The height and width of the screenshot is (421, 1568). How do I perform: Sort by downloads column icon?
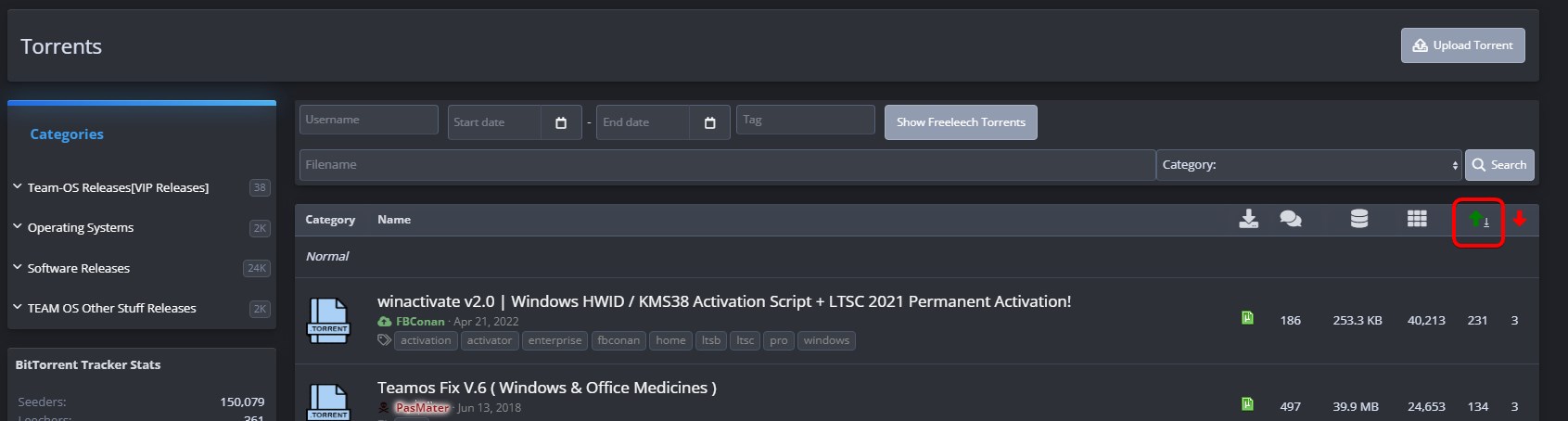(x=1249, y=219)
